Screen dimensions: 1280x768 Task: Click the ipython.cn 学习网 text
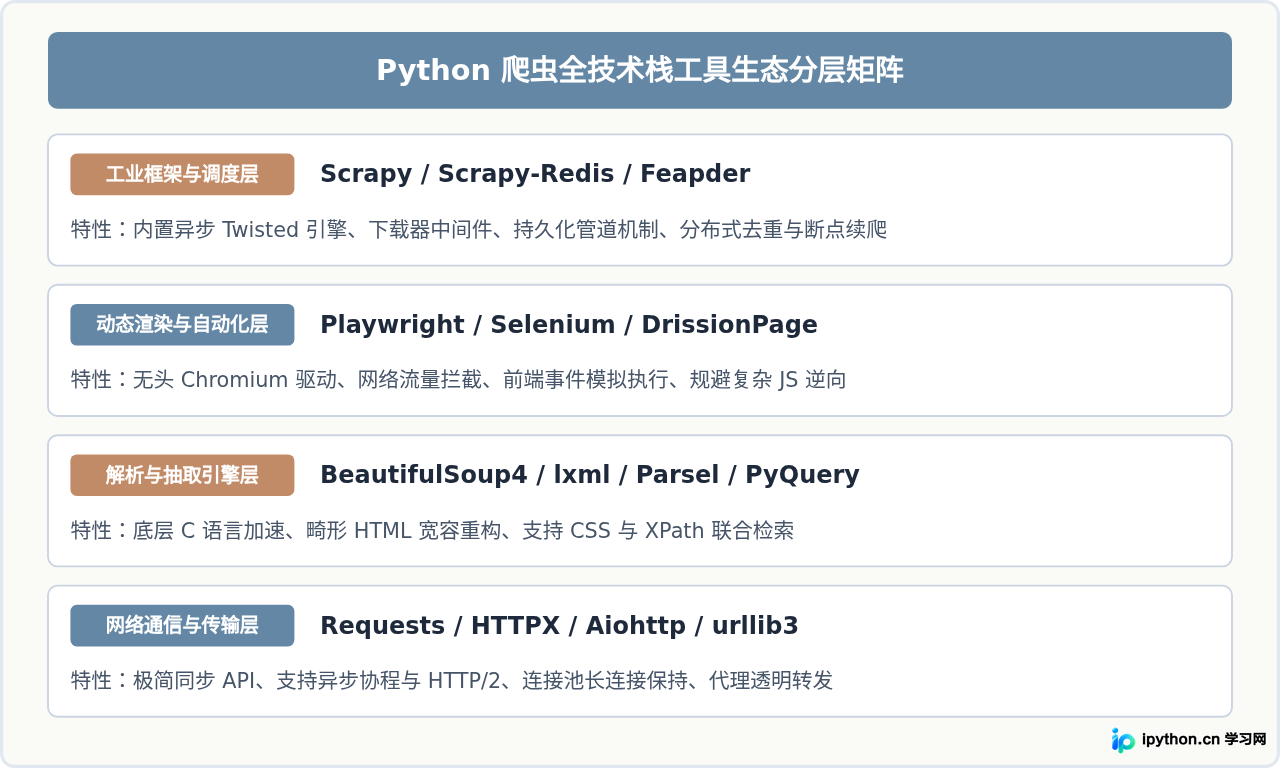click(1204, 740)
